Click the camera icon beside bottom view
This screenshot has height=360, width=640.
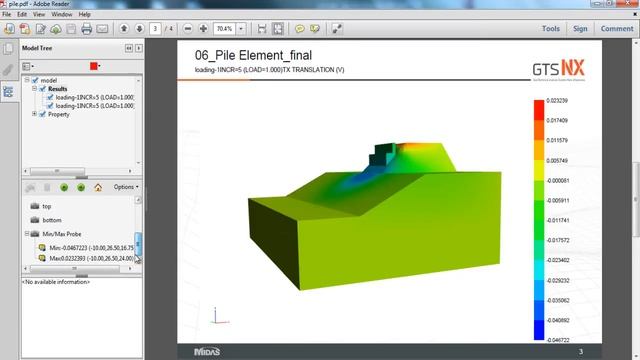(x=35, y=220)
